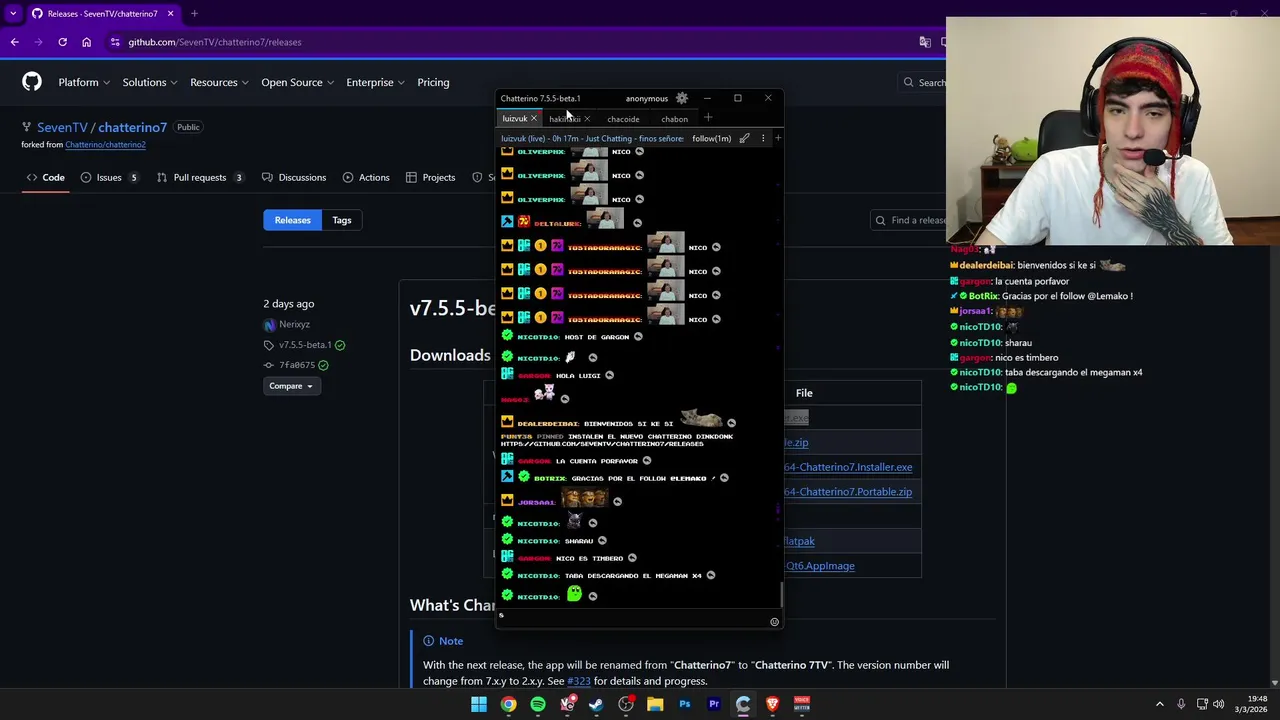Expand the Enterprise menu
The height and width of the screenshot is (720, 1280).
375,82
